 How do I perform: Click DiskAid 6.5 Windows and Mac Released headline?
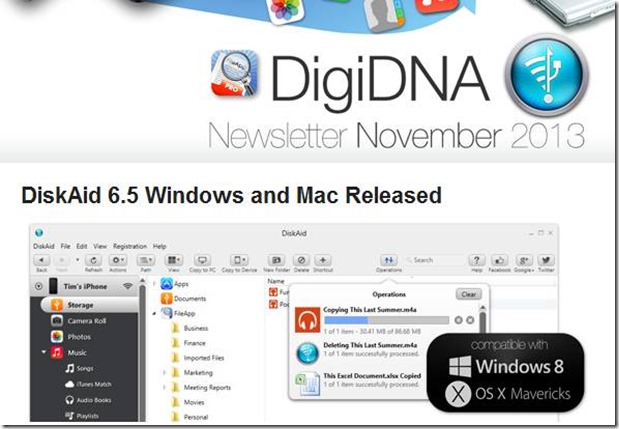tap(231, 195)
